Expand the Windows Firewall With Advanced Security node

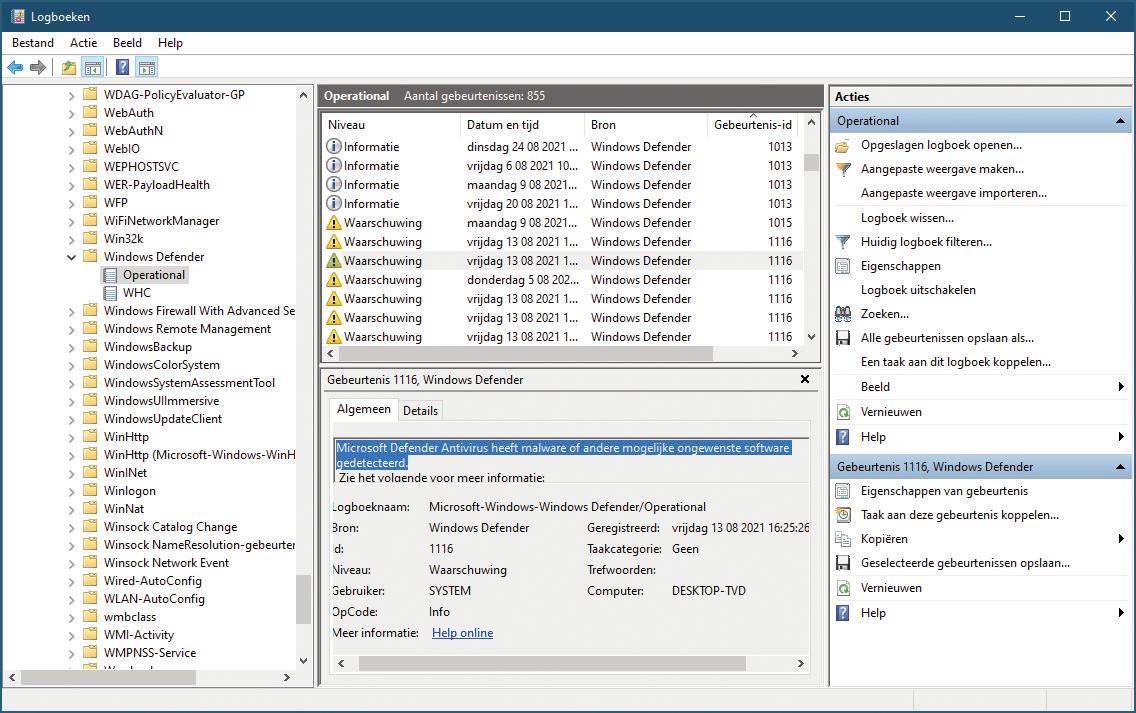coord(71,312)
